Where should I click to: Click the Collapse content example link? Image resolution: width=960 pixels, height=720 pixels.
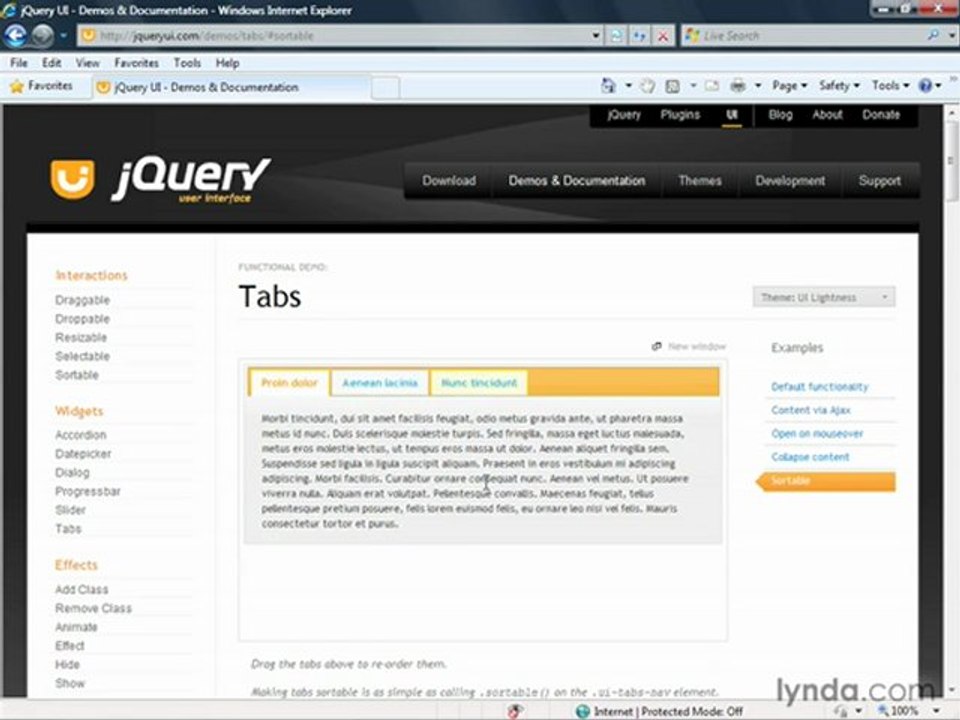coord(810,457)
